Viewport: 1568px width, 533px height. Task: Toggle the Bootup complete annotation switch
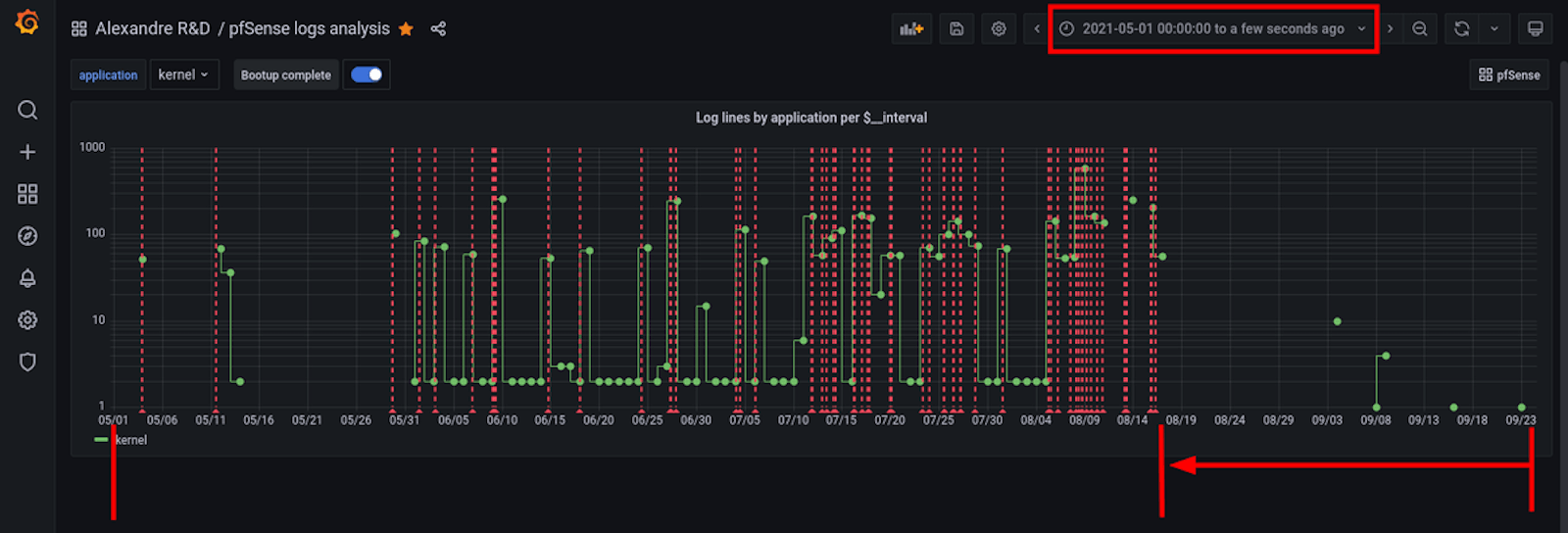tap(367, 74)
